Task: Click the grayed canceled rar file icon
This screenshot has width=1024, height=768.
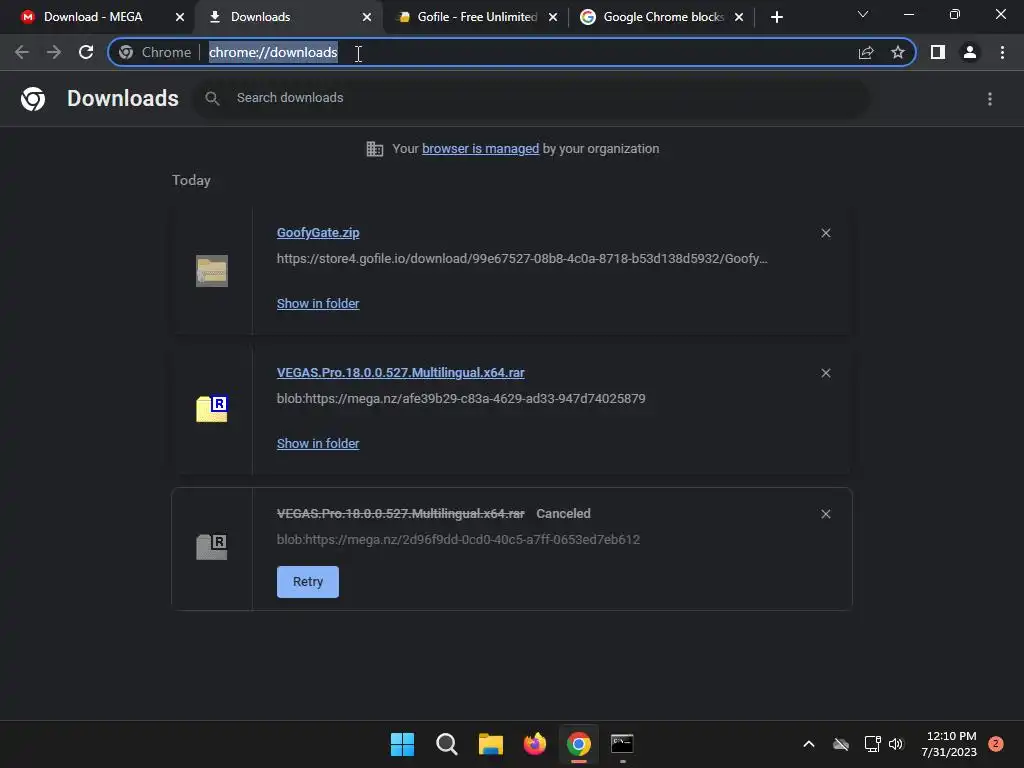Action: coord(212,547)
